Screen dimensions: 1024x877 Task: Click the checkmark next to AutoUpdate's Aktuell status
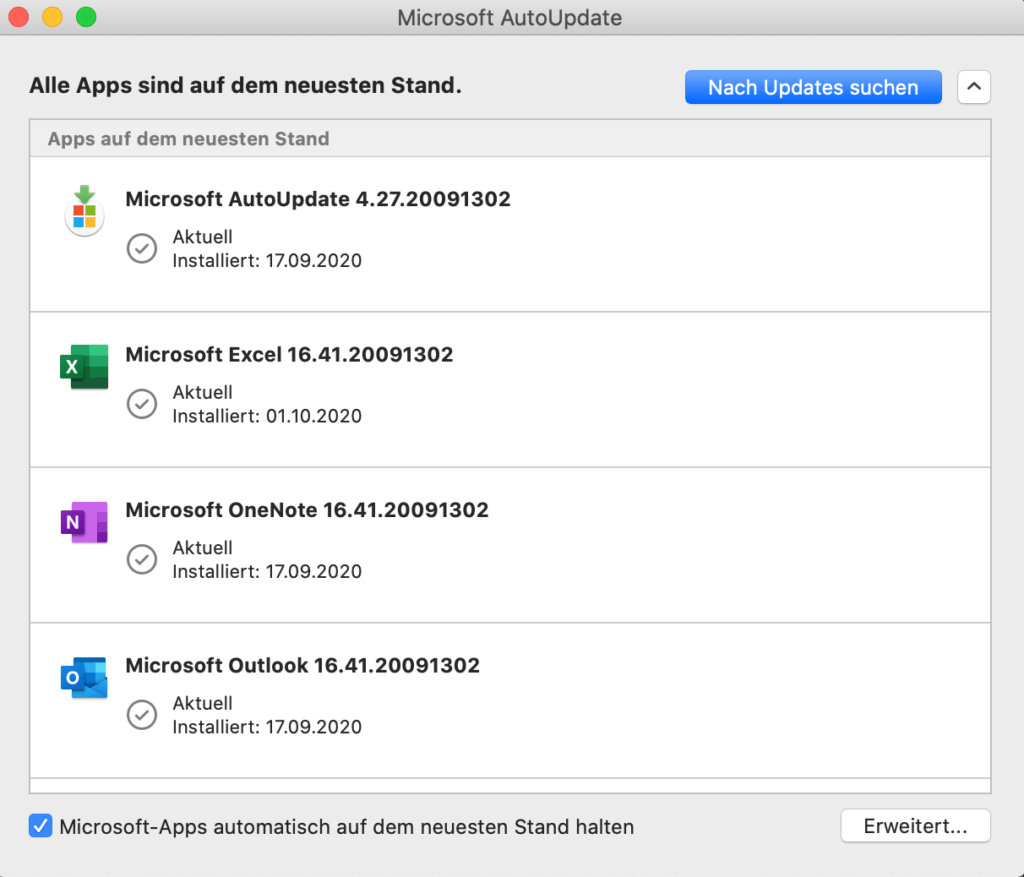tap(141, 248)
